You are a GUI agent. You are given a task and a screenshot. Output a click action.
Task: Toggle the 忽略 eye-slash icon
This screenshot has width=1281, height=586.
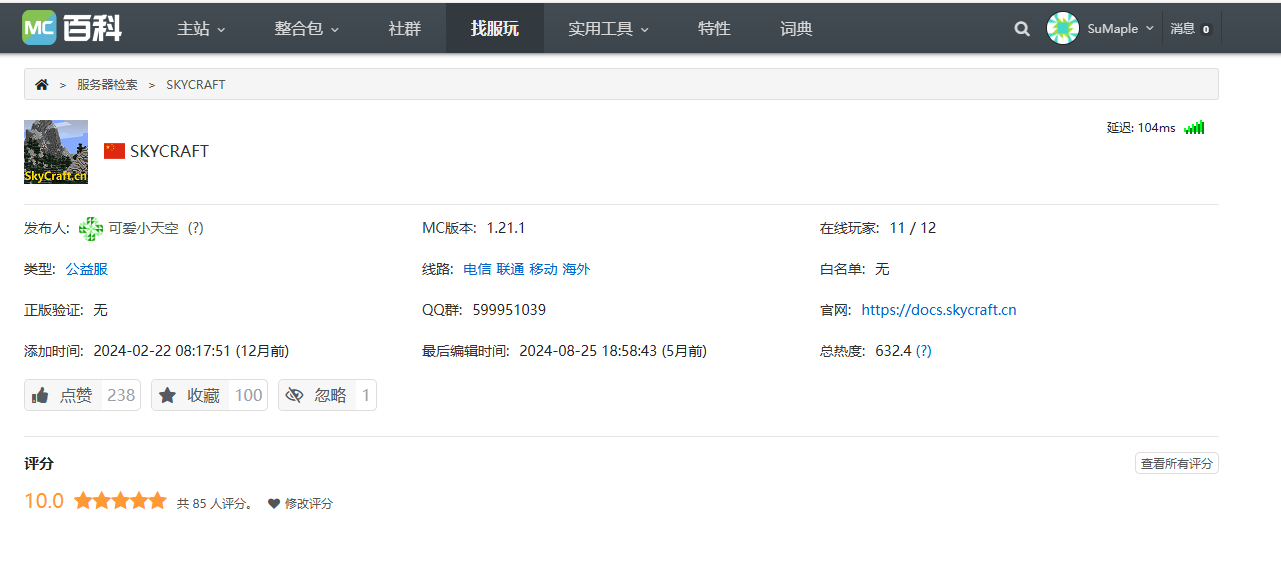click(x=294, y=395)
